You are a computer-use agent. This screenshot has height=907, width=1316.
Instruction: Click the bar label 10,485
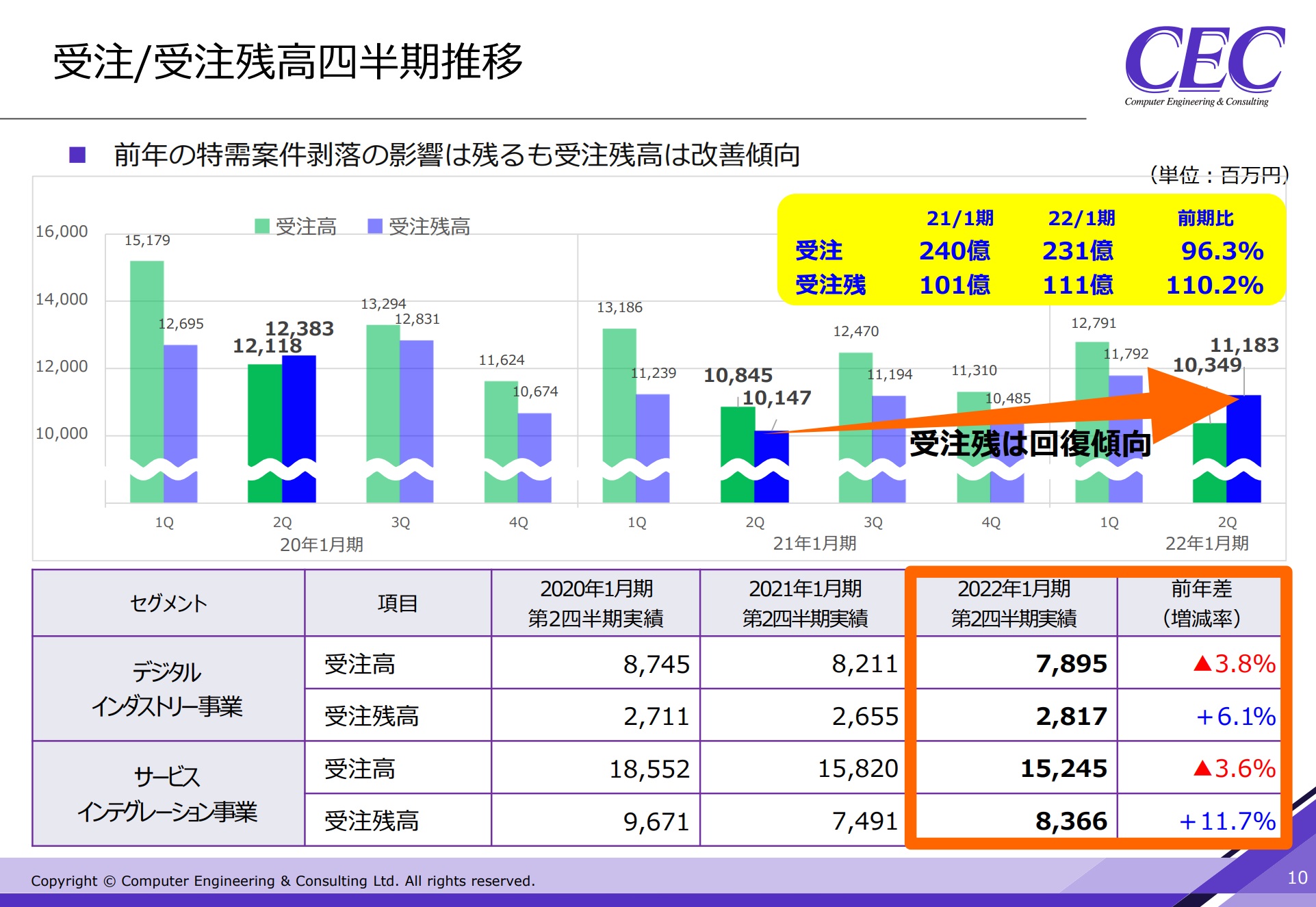[1008, 398]
